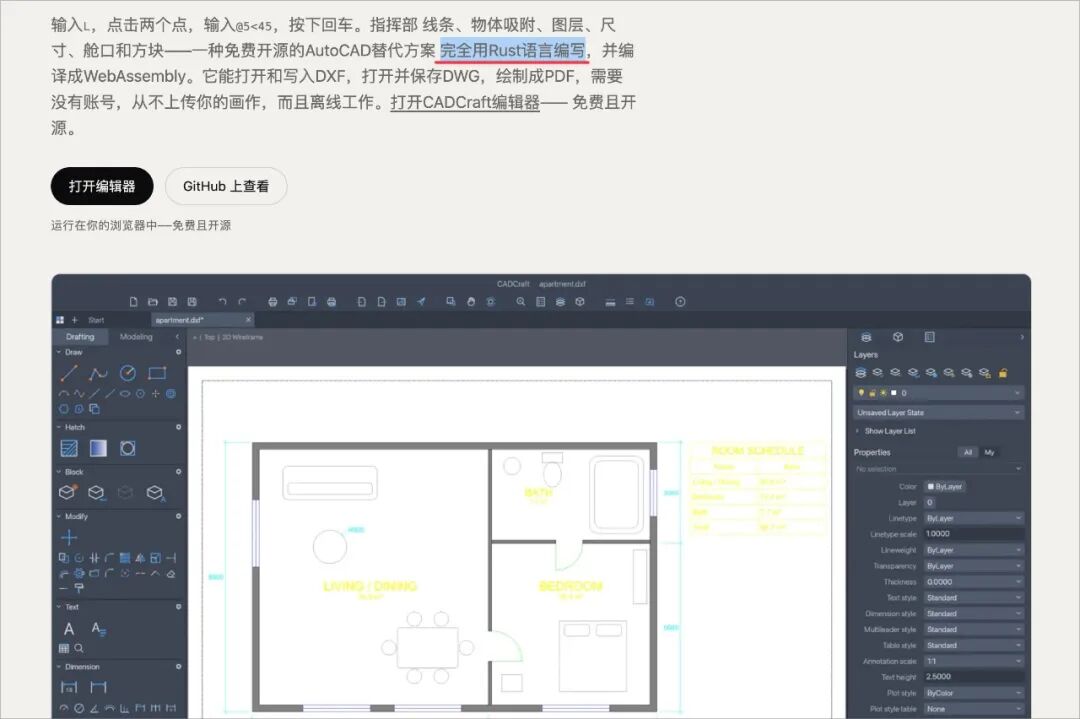Image resolution: width=1080 pixels, height=719 pixels.
Task: Select the Multiline Text tool
Action: tap(98, 629)
